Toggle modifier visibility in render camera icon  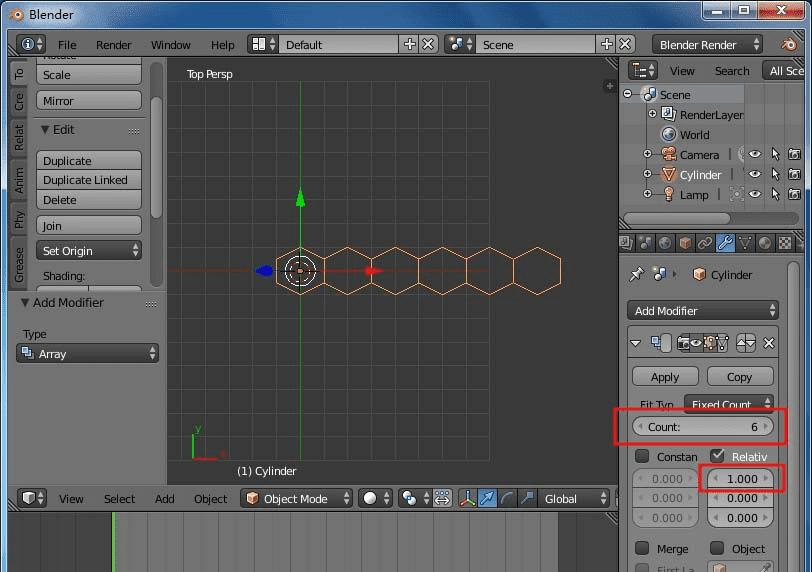[x=685, y=343]
